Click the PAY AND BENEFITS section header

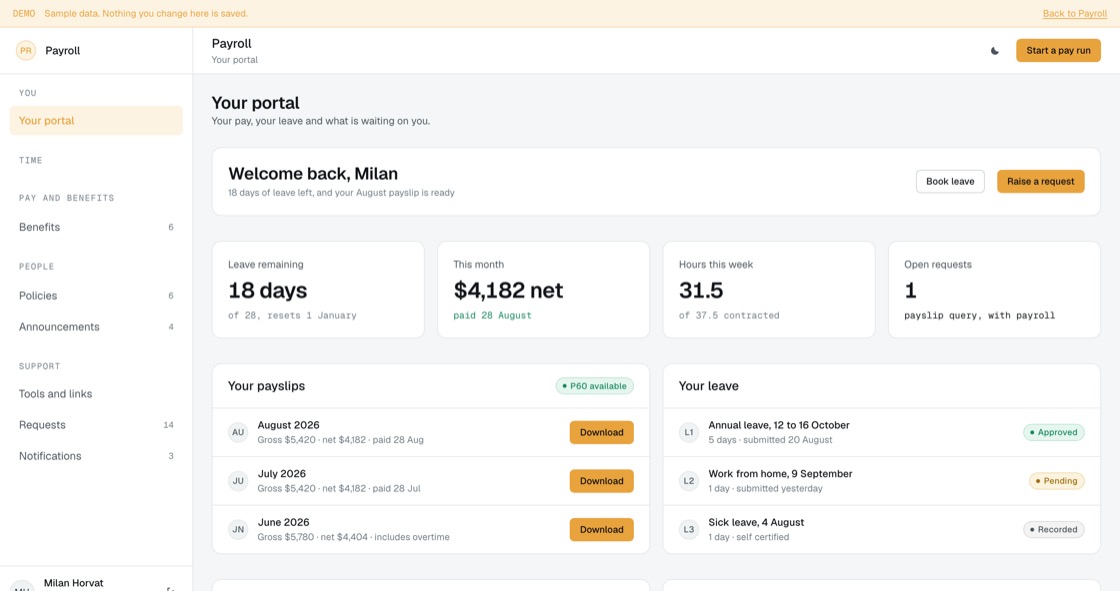click(66, 198)
